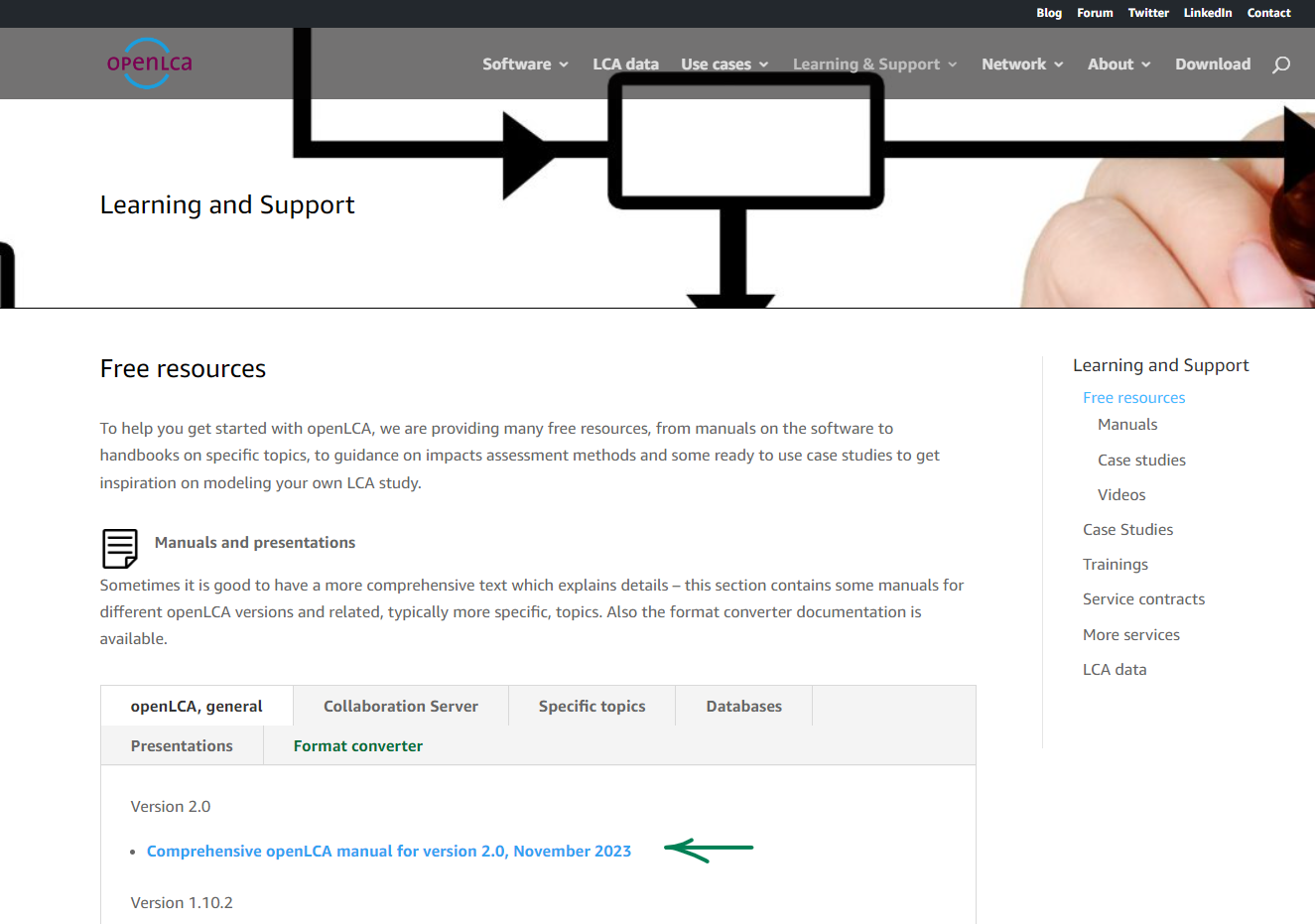Open Service contracts in the sidebar

(1143, 598)
